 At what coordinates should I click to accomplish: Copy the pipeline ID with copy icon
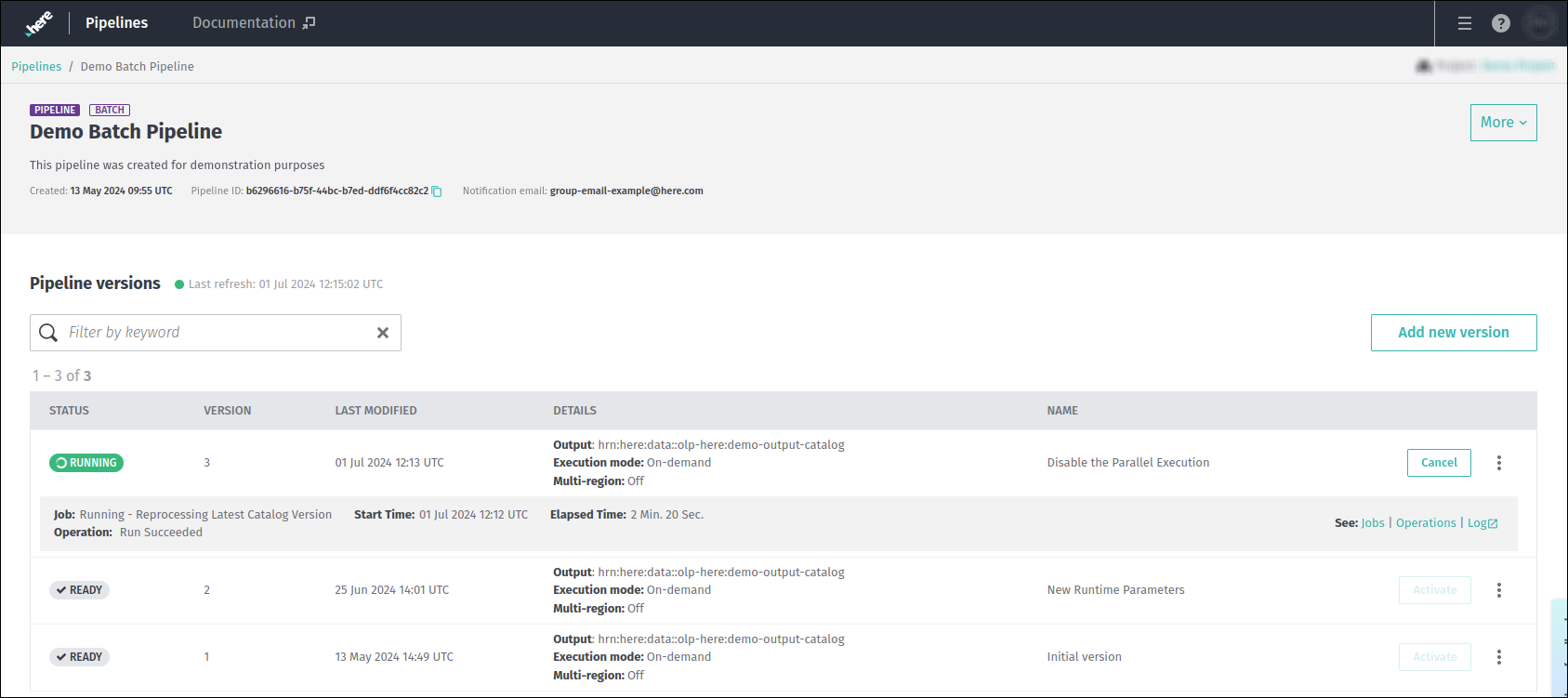[x=437, y=191]
